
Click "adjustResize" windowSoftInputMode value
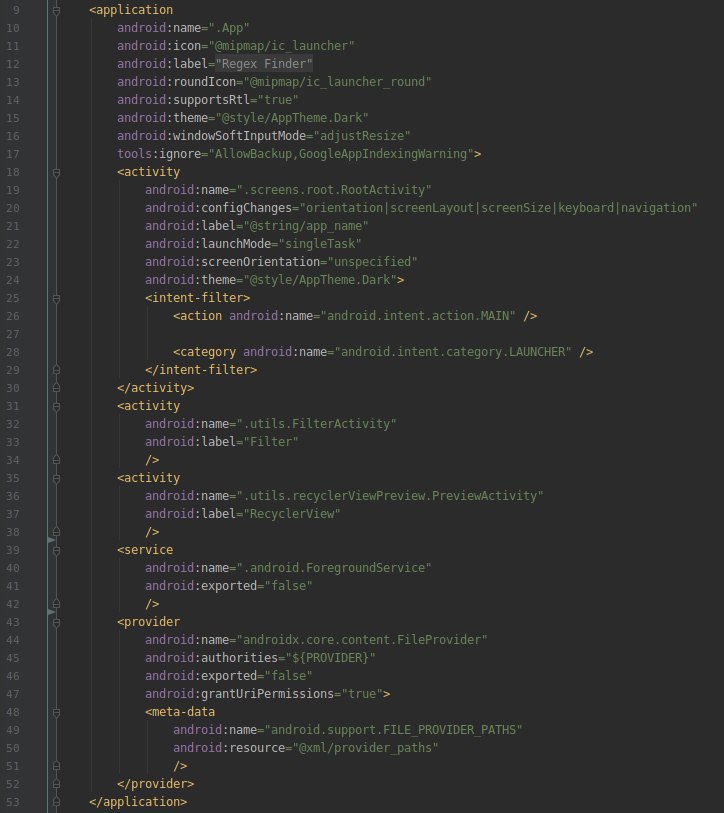point(362,136)
